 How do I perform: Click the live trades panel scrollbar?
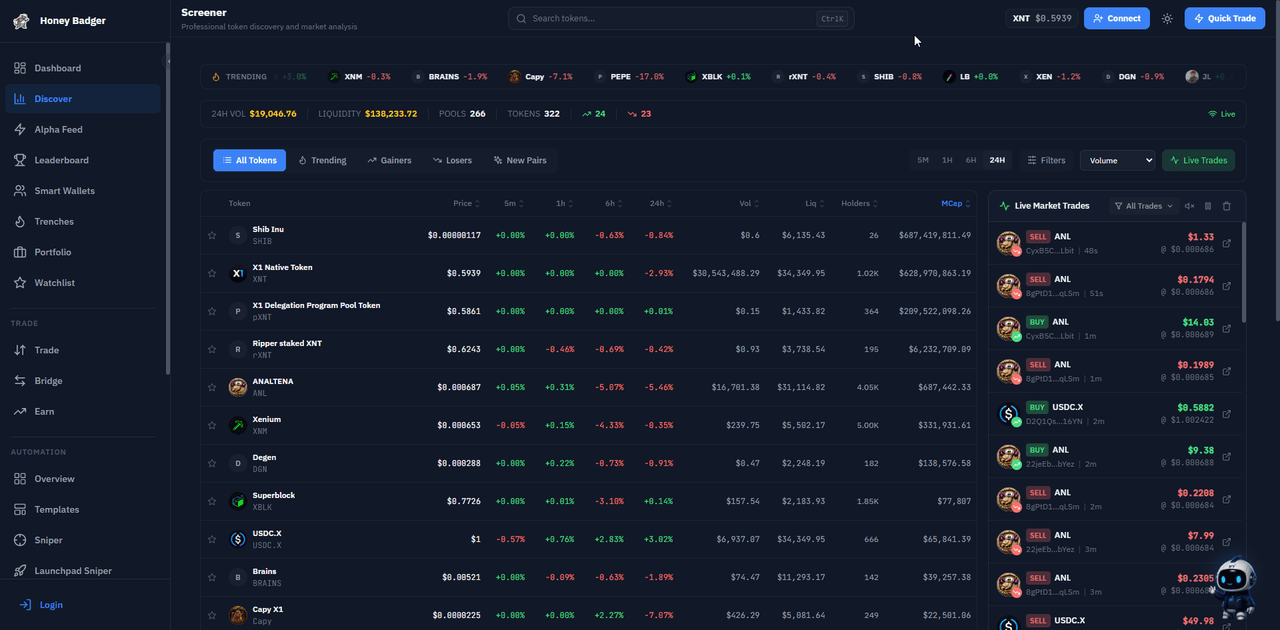point(1244,272)
